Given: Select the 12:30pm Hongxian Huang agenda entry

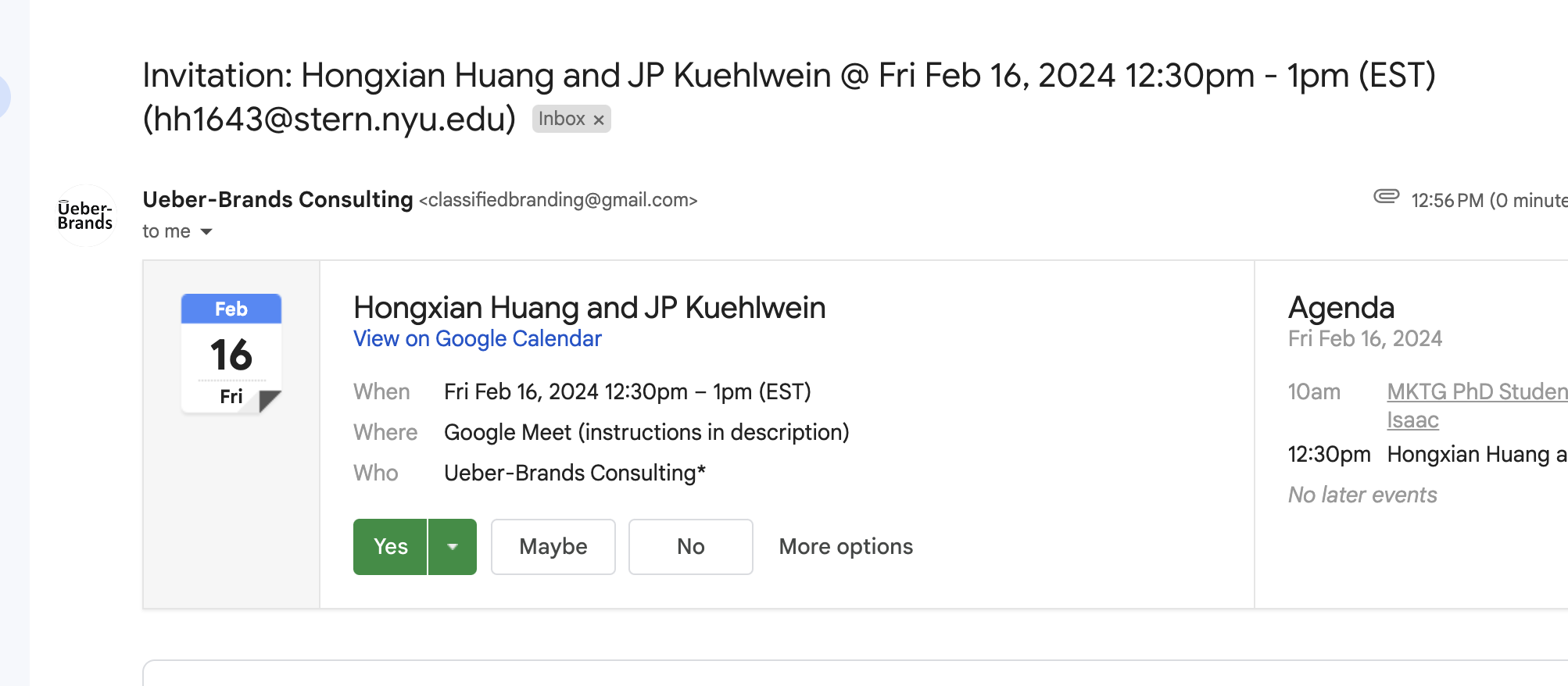Looking at the screenshot, I should pos(1475,454).
